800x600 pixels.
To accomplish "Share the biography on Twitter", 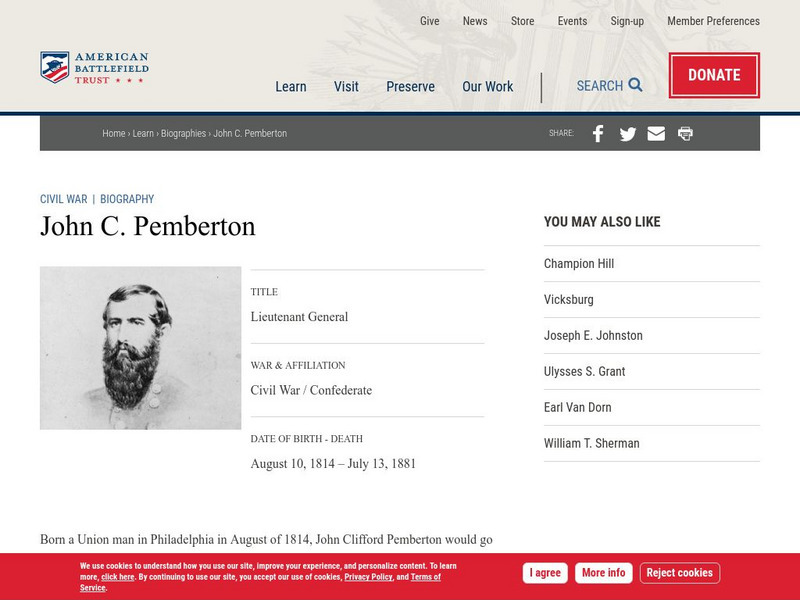I will coord(627,132).
